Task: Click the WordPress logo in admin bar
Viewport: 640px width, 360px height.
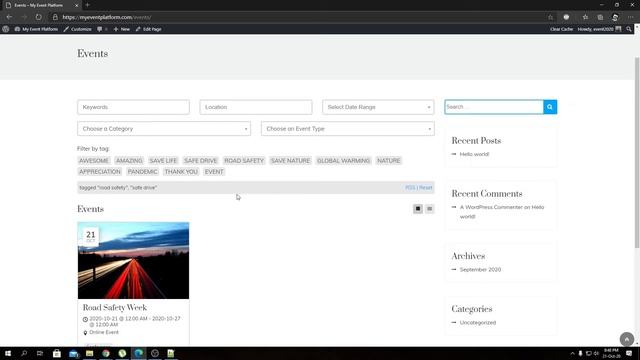Action: (6, 29)
